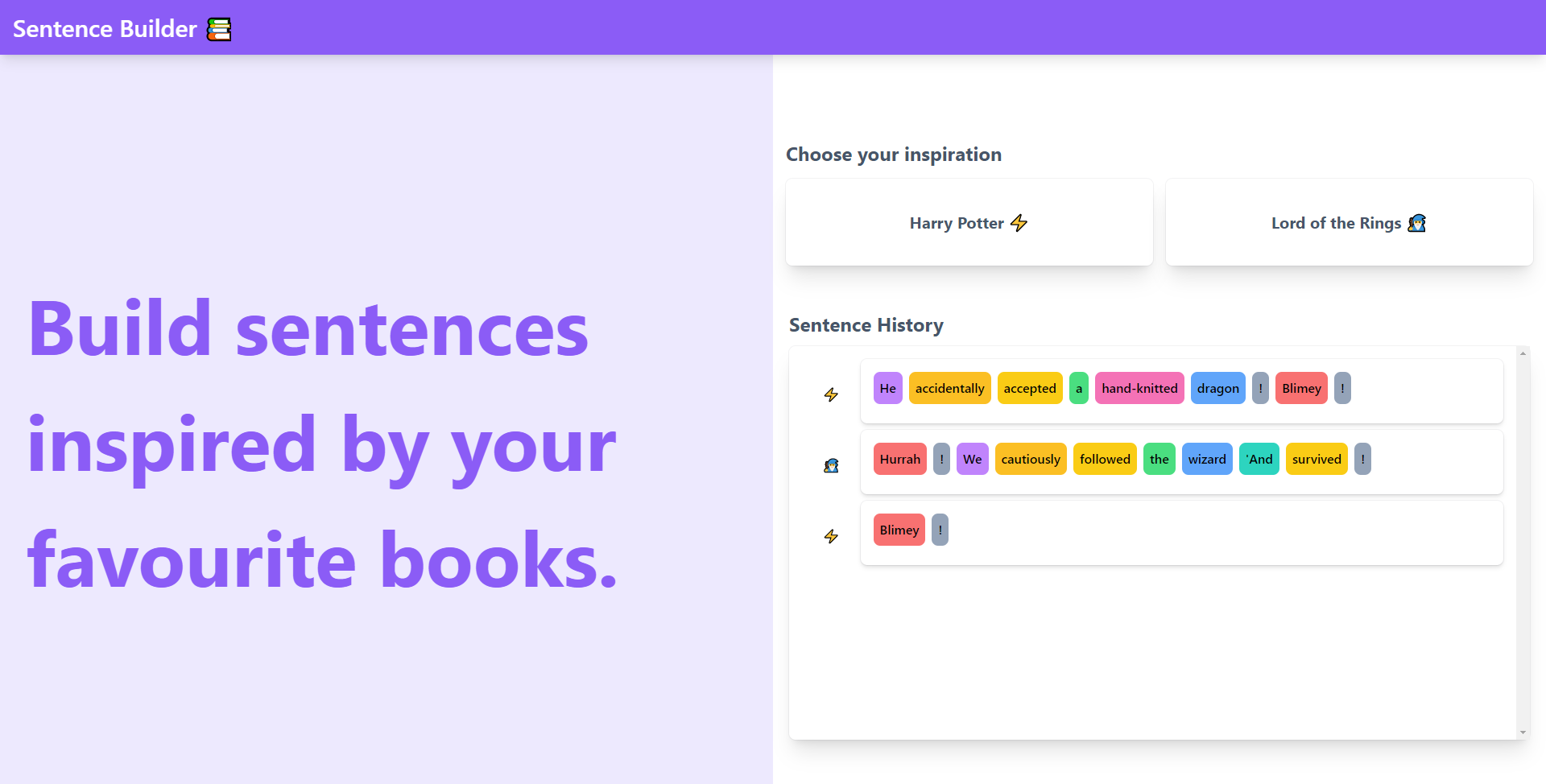Click the lightning bolt inside the Harry Potter card
This screenshot has height=784, width=1546.
(1019, 223)
